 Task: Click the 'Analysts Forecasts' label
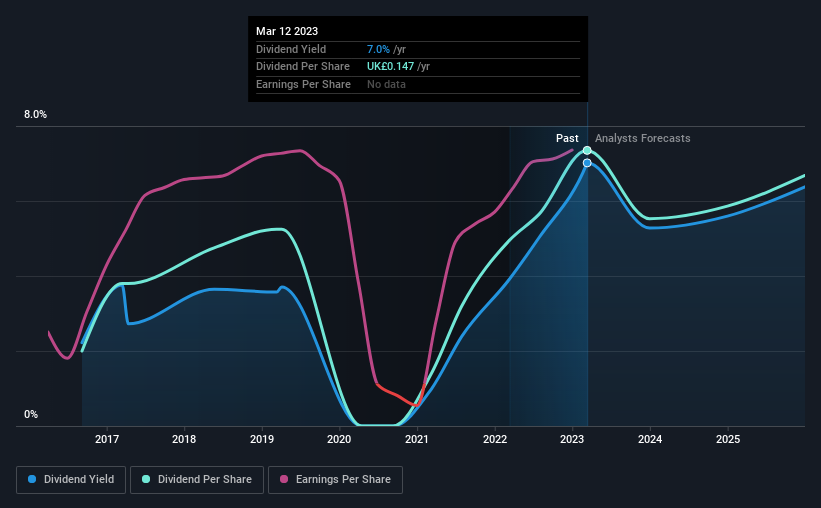(642, 138)
